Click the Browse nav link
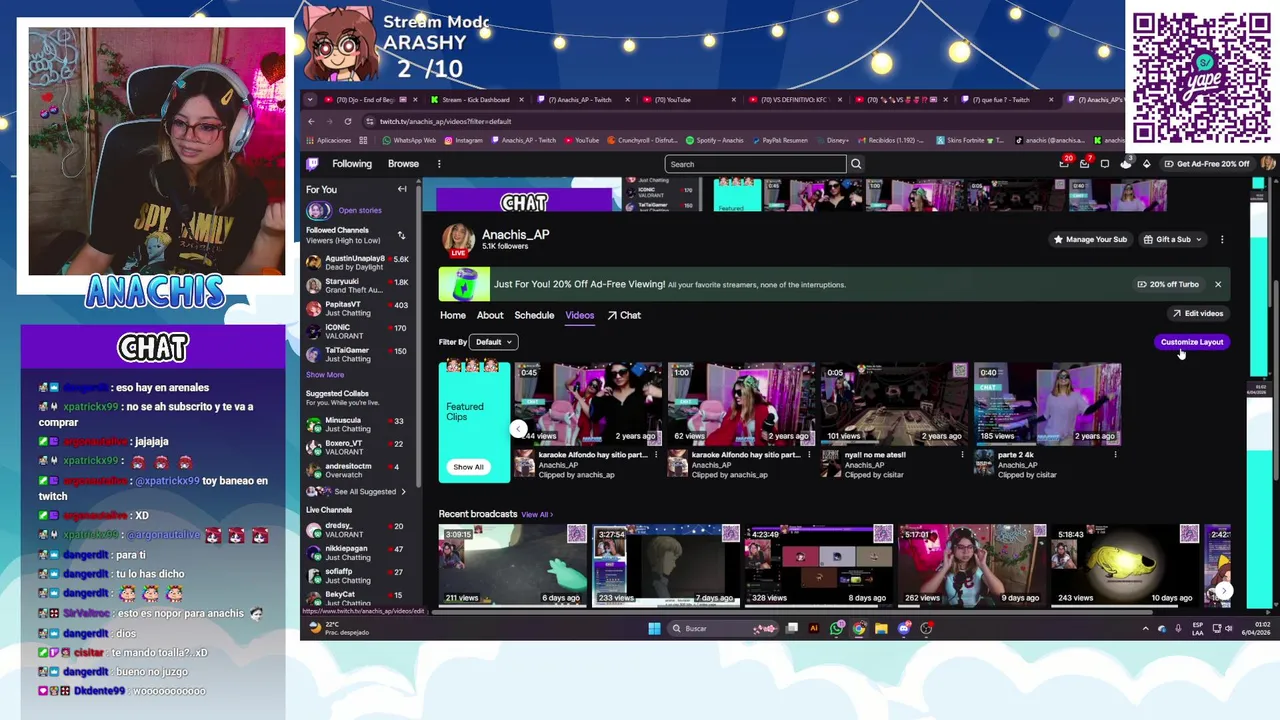Image resolution: width=1280 pixels, height=720 pixels. point(403,164)
